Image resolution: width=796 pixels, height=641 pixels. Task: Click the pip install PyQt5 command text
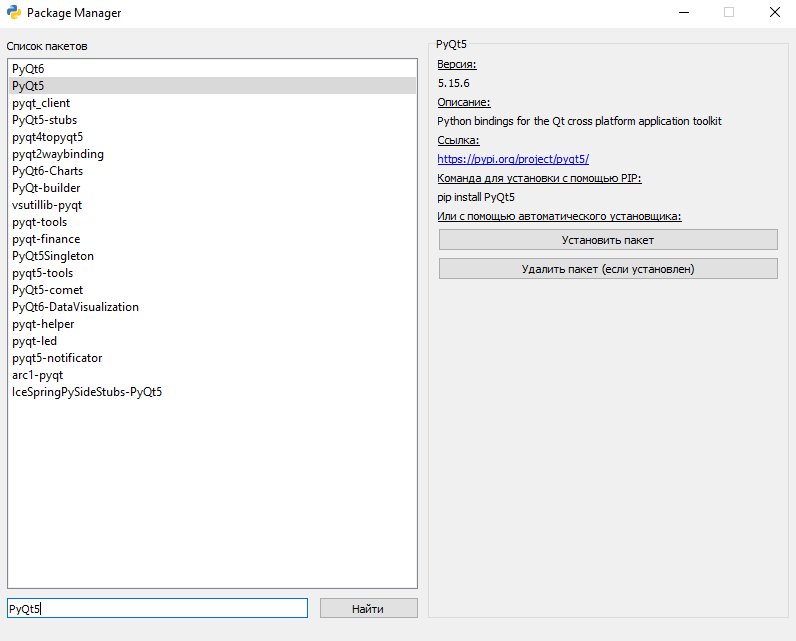[476, 197]
